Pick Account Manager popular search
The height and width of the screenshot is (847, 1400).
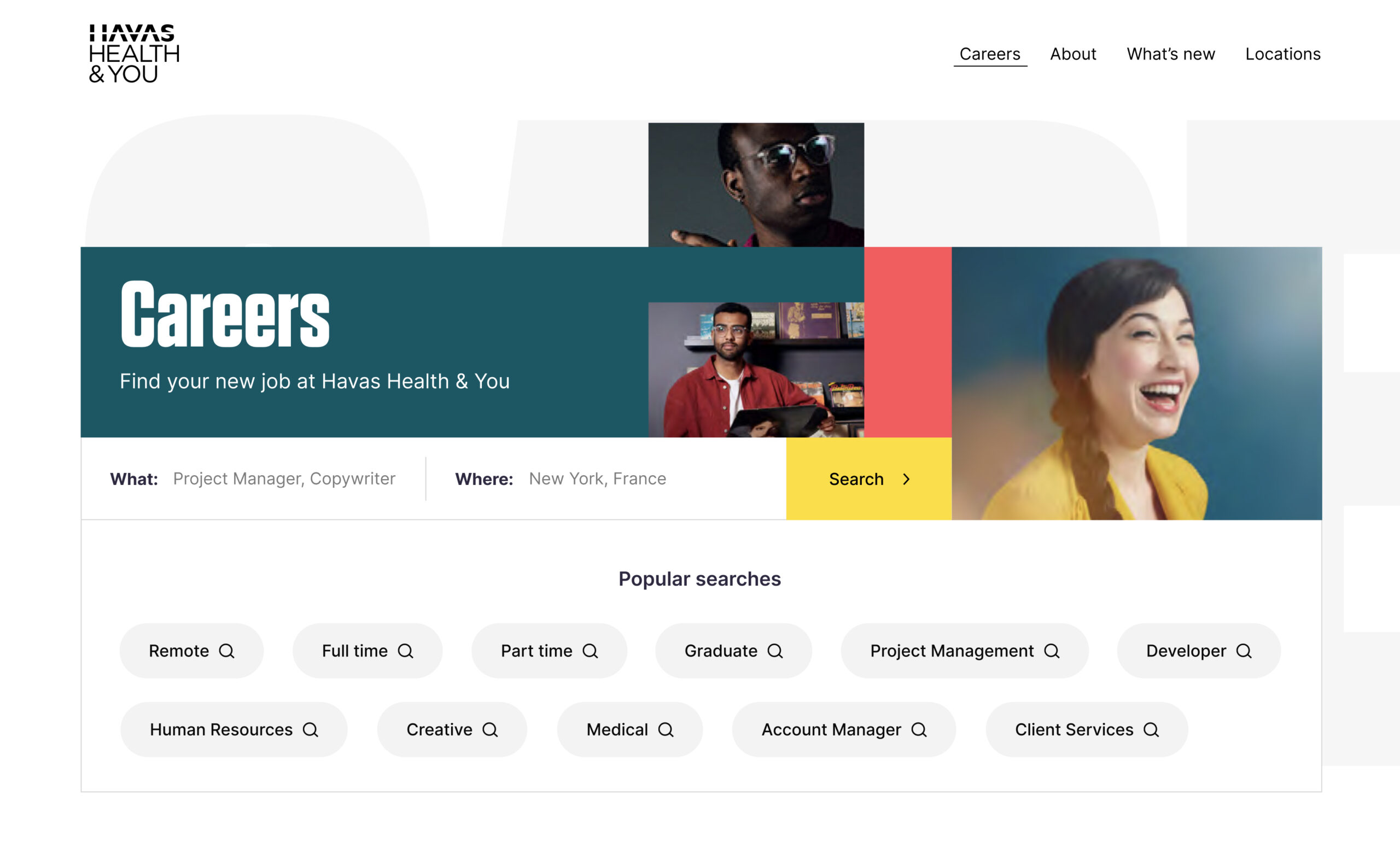[843, 730]
